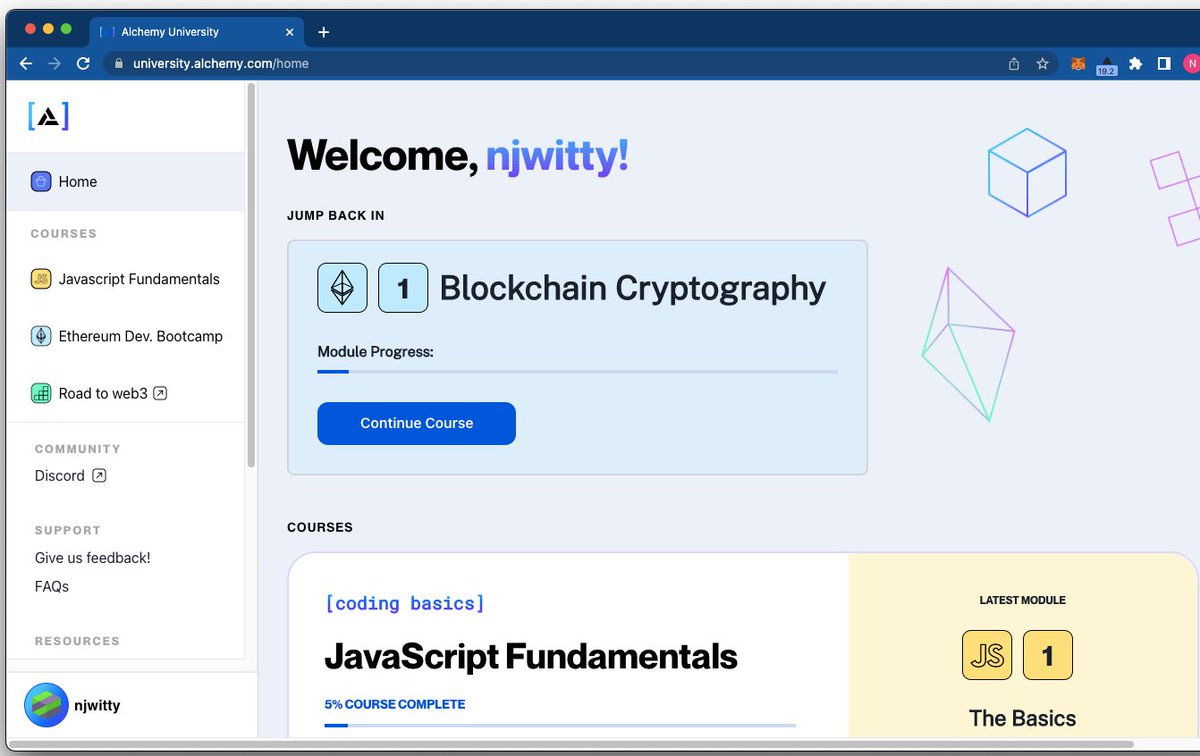Screen dimensions: 1200x756
Task: Click the njwitty profile avatar
Action: [46, 705]
